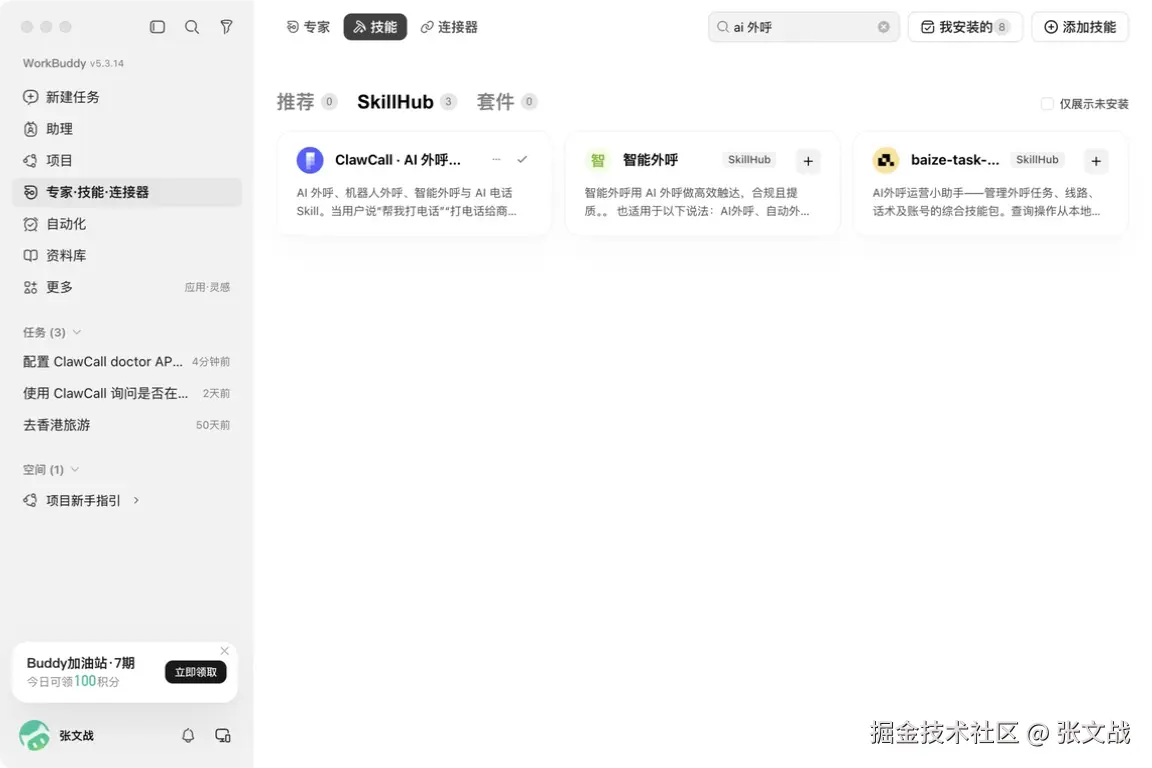Viewport: 1152px width, 768px height.
Task: Install 智能外呼 with plus button
Action: [x=807, y=161]
